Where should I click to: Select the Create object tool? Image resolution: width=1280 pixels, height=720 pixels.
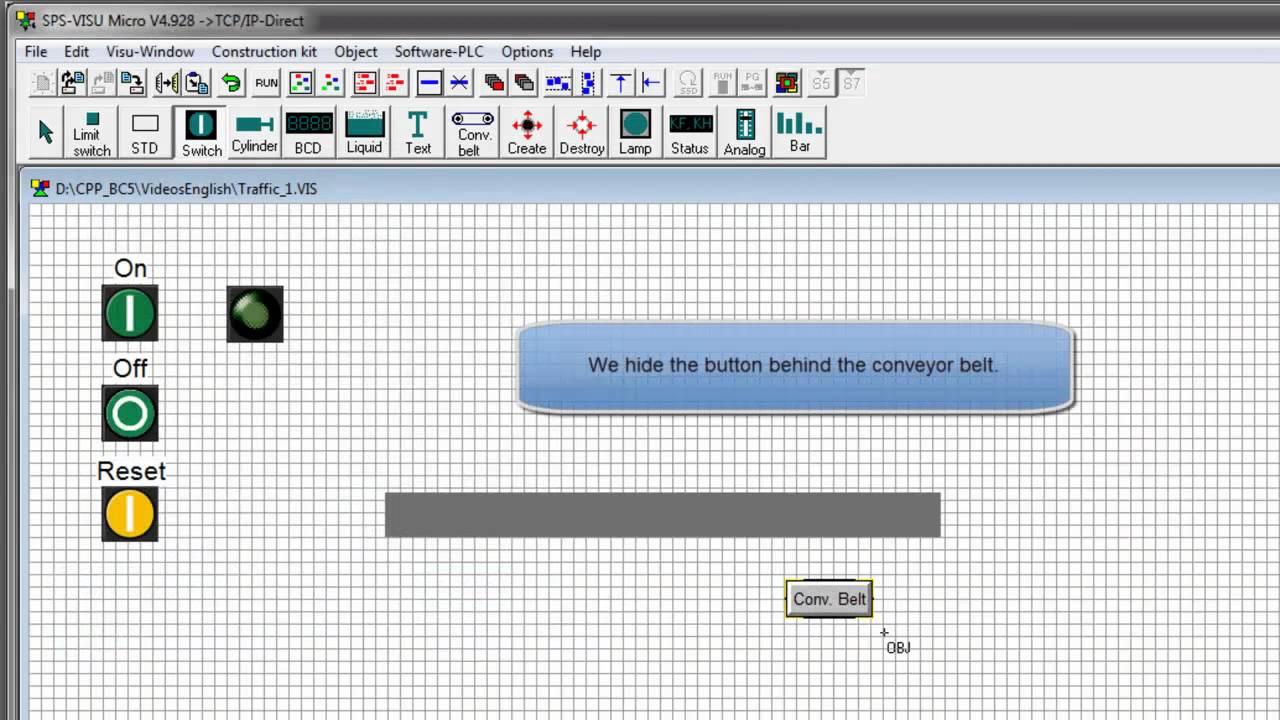click(527, 133)
